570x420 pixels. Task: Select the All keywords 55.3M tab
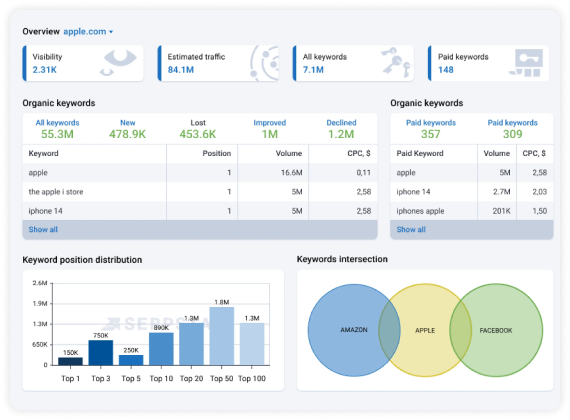coord(57,129)
